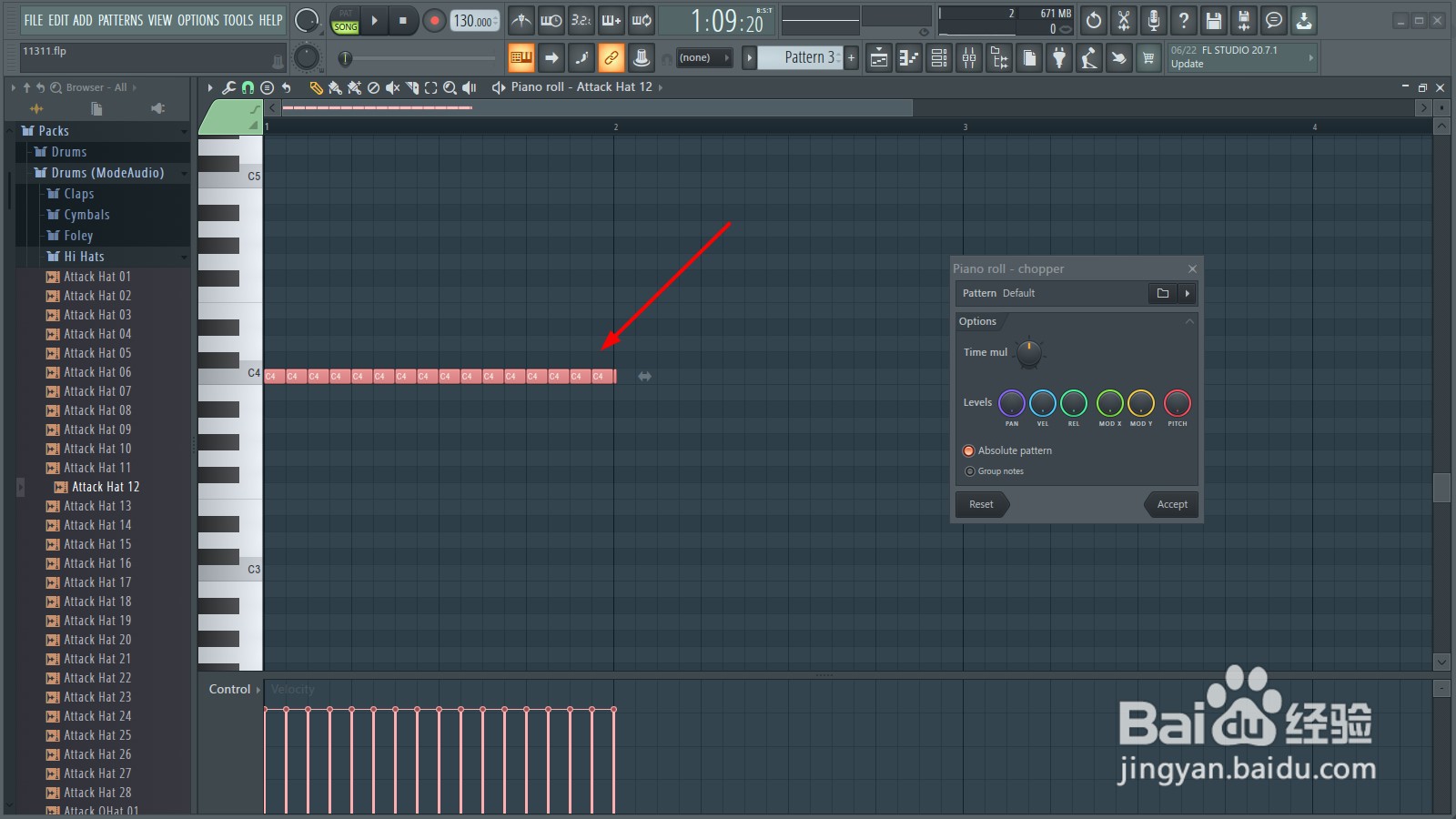Open chopper preset menu arrow
This screenshot has height=819, width=1456.
[x=1187, y=293]
